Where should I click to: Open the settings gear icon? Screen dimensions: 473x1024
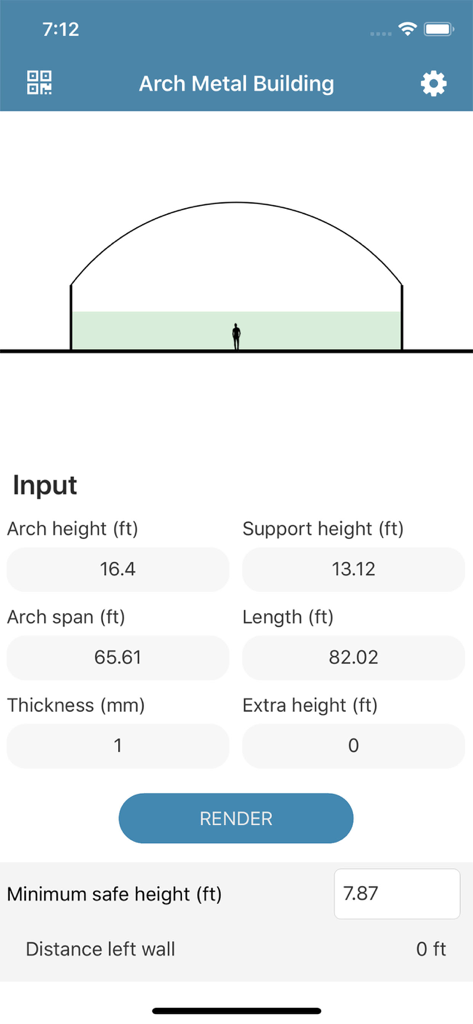433,84
